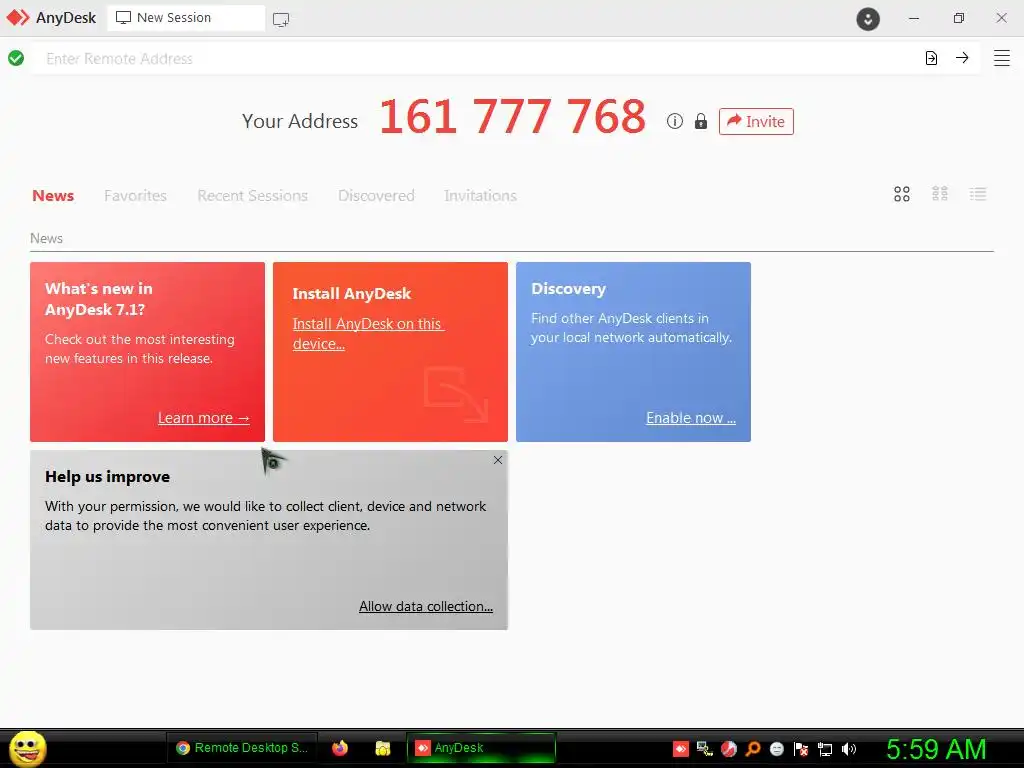This screenshot has height=768, width=1024.
Task: Select the News tab
Action: [53, 195]
